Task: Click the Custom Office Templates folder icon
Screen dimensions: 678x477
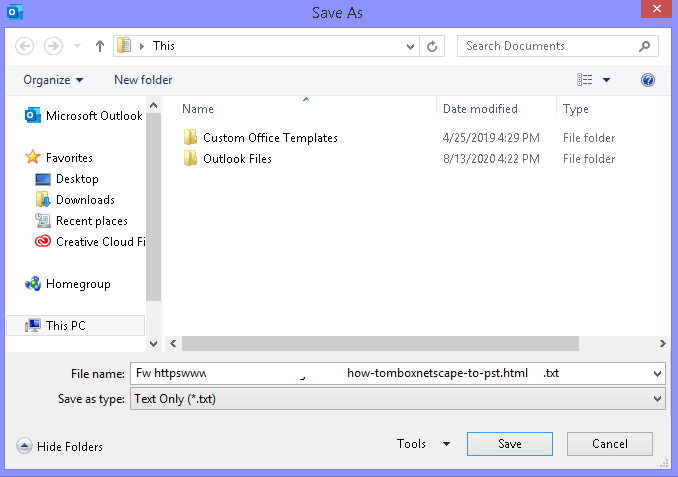Action: click(190, 137)
